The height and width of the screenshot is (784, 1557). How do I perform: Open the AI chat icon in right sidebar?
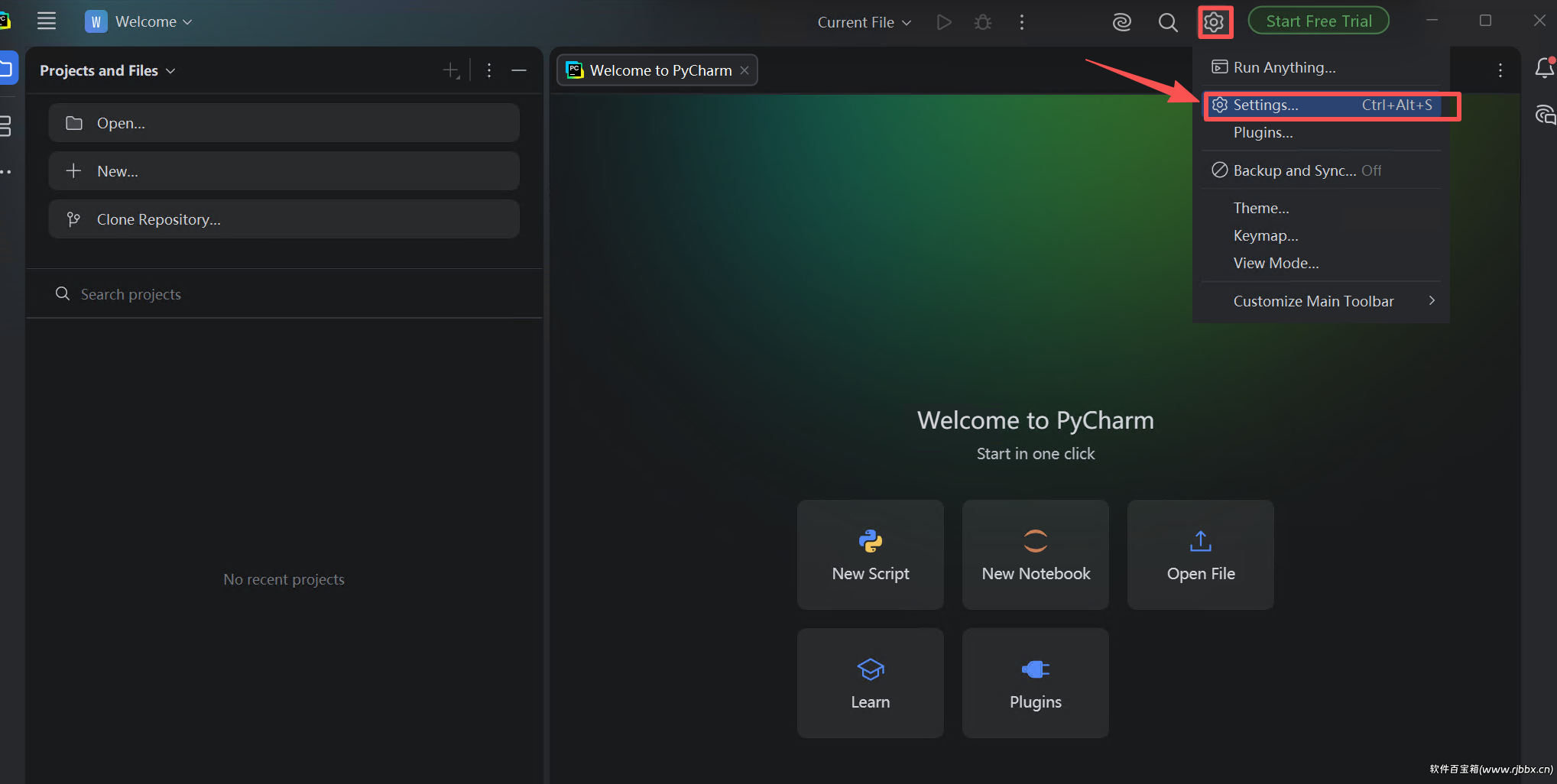point(1545,115)
